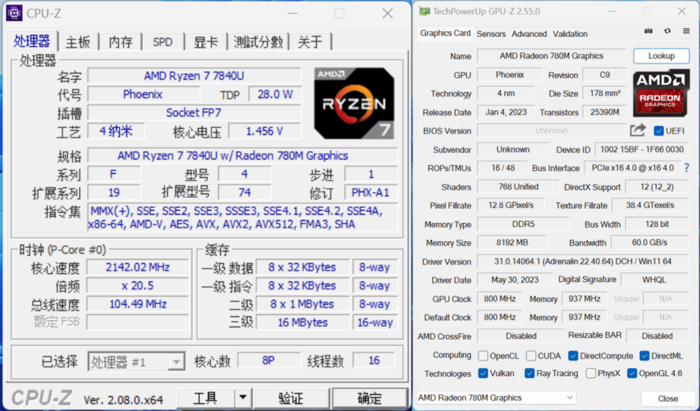Click the 核心速度 value 2142.02 MHz
This screenshot has width=700, height=411.
click(138, 267)
